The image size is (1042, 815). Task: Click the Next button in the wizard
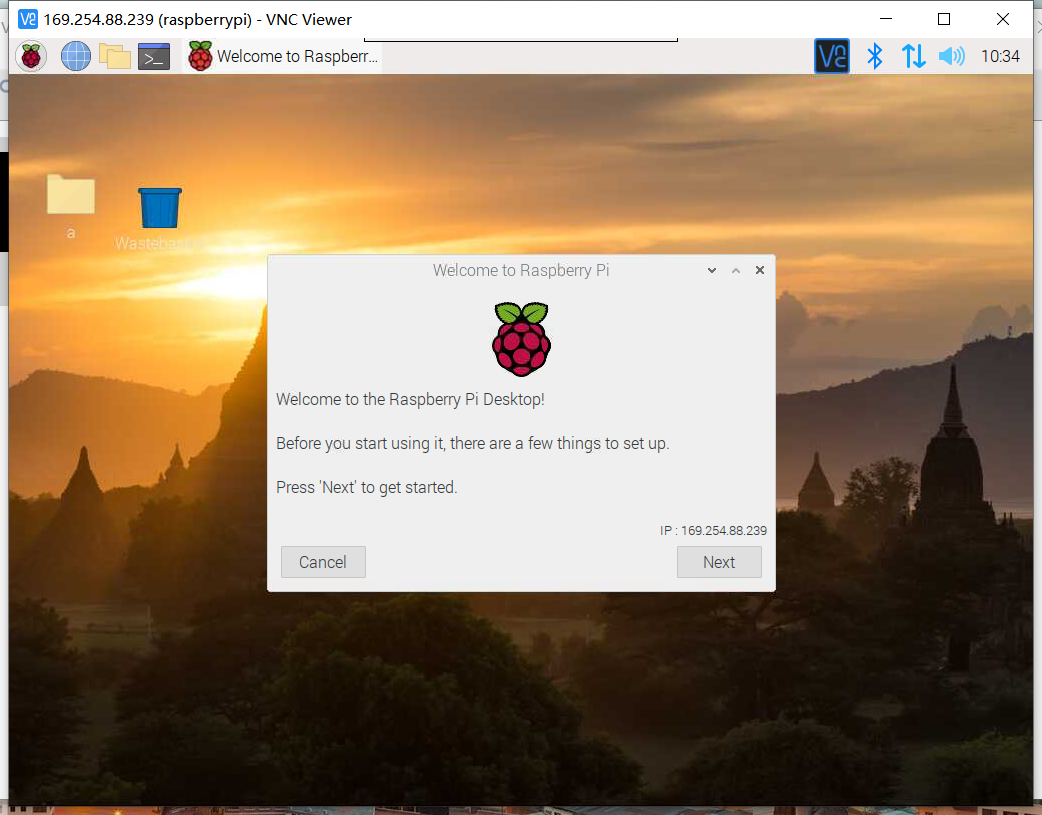click(719, 562)
